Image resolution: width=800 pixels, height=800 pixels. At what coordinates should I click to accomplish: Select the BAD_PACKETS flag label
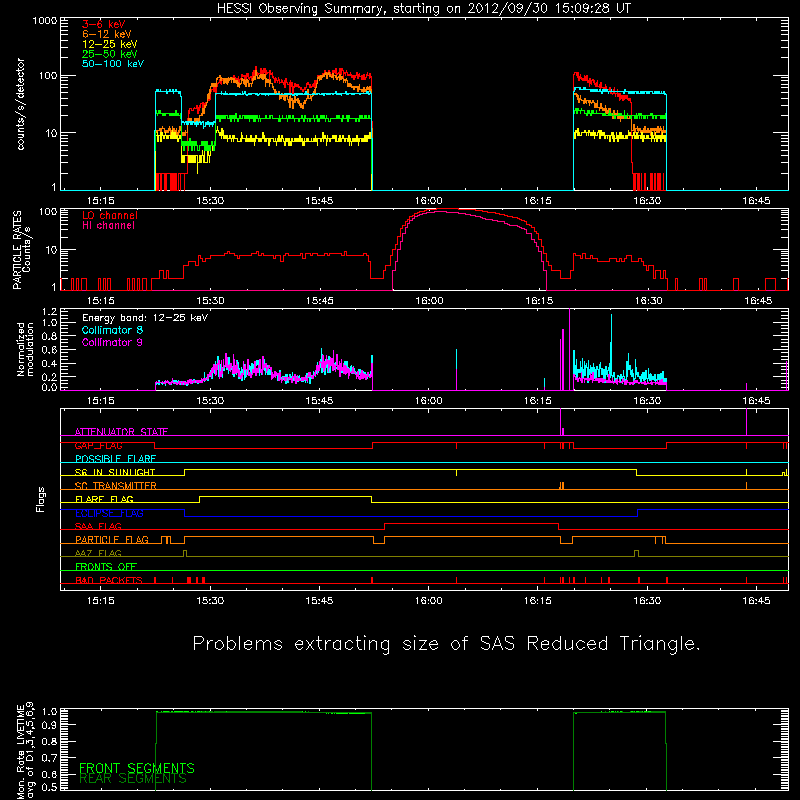(109, 580)
